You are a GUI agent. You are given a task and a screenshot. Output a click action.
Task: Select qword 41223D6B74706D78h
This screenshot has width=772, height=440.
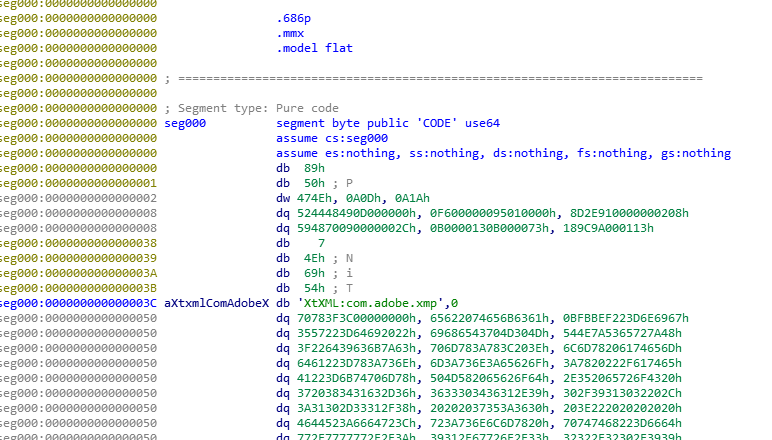tap(356, 378)
